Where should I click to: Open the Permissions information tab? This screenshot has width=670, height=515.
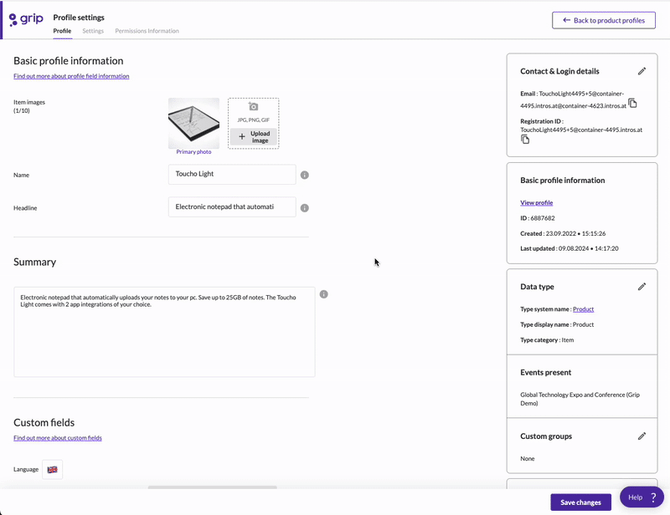pyautogui.click(x=147, y=31)
